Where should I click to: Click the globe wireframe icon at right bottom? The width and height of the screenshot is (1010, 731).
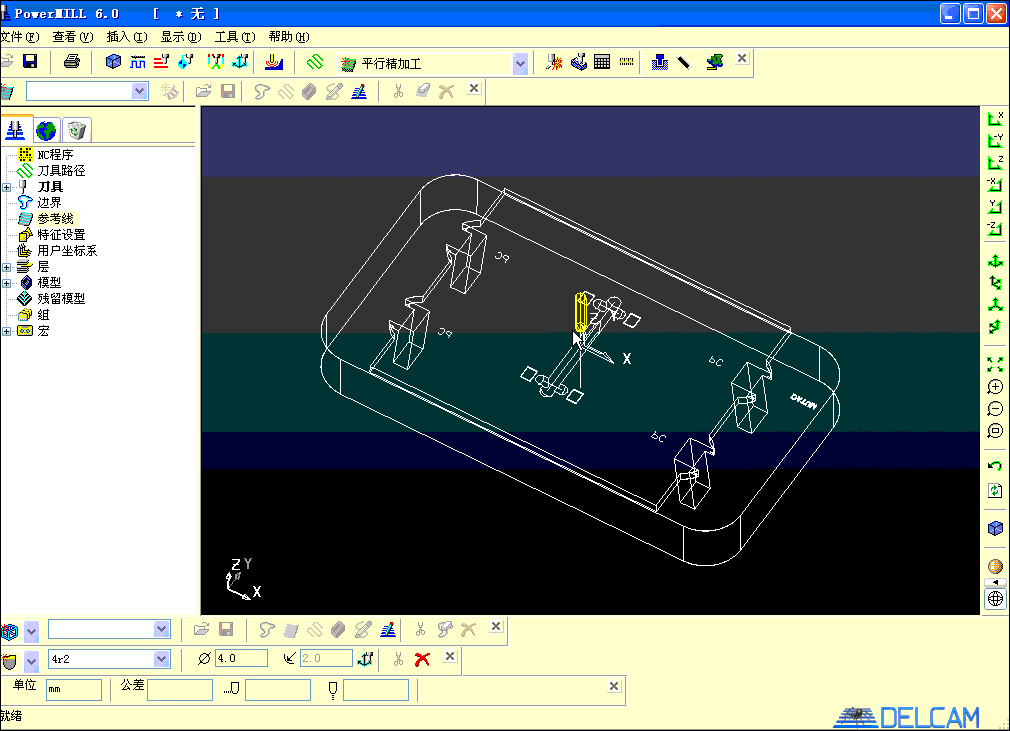pyautogui.click(x=995, y=599)
